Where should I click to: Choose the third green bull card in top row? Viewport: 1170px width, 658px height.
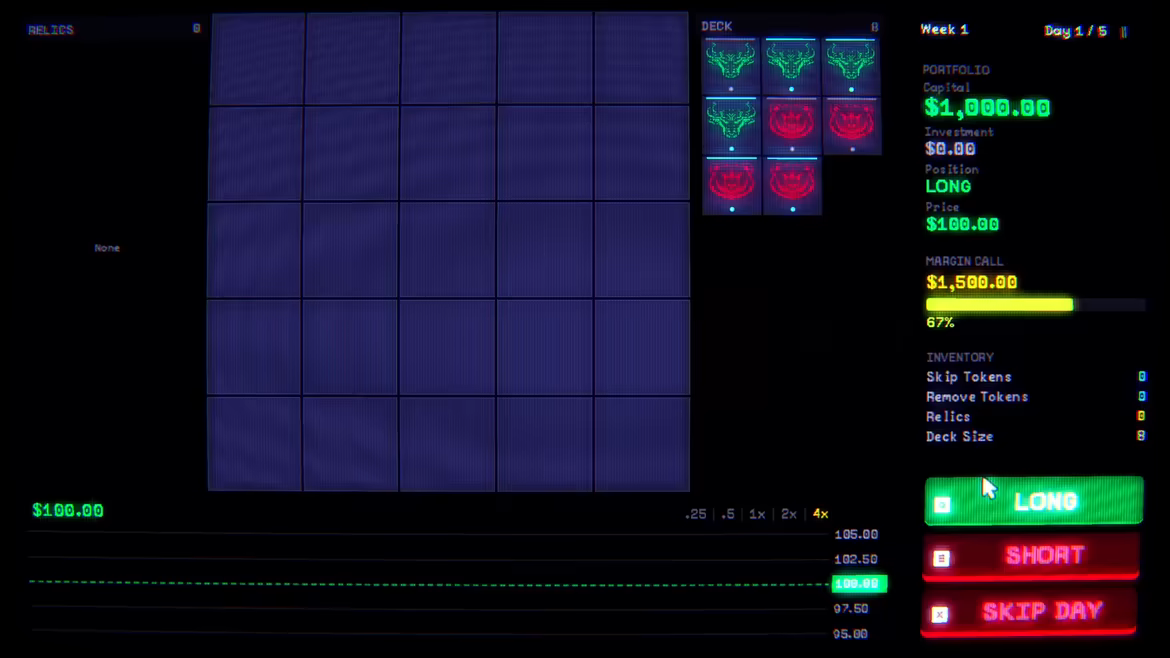(851, 66)
